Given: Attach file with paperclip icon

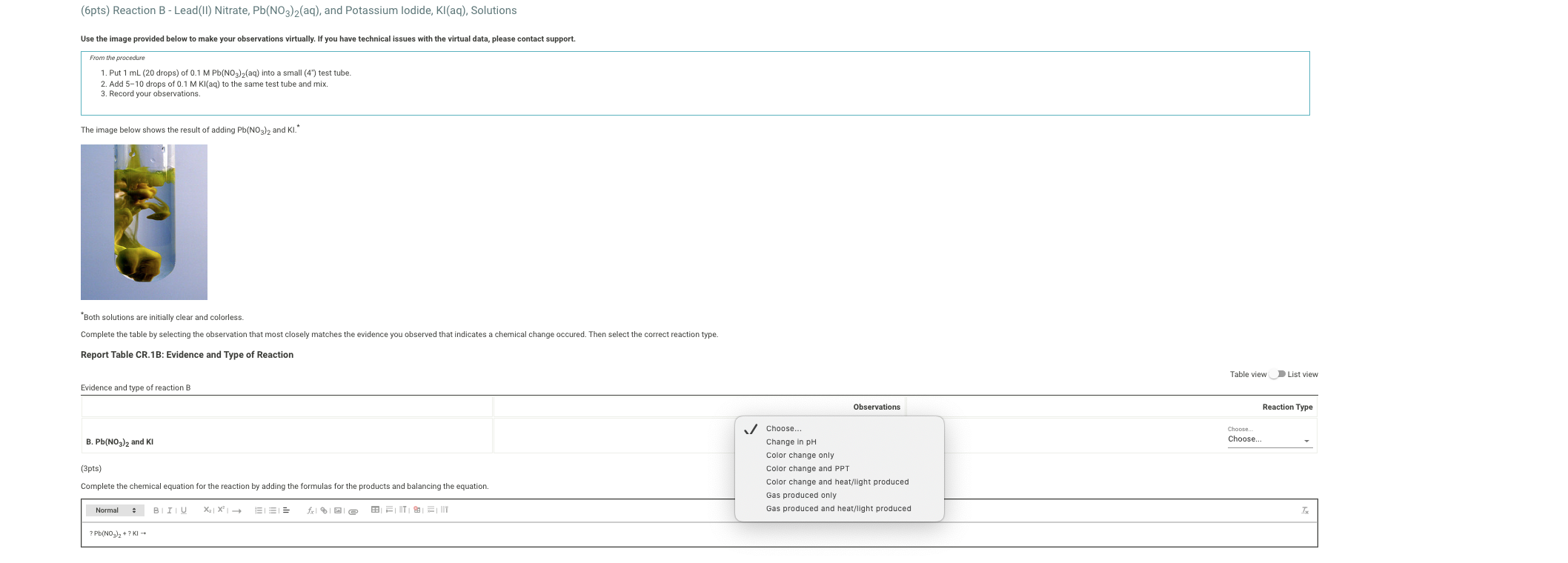Looking at the screenshot, I should pos(353,511).
